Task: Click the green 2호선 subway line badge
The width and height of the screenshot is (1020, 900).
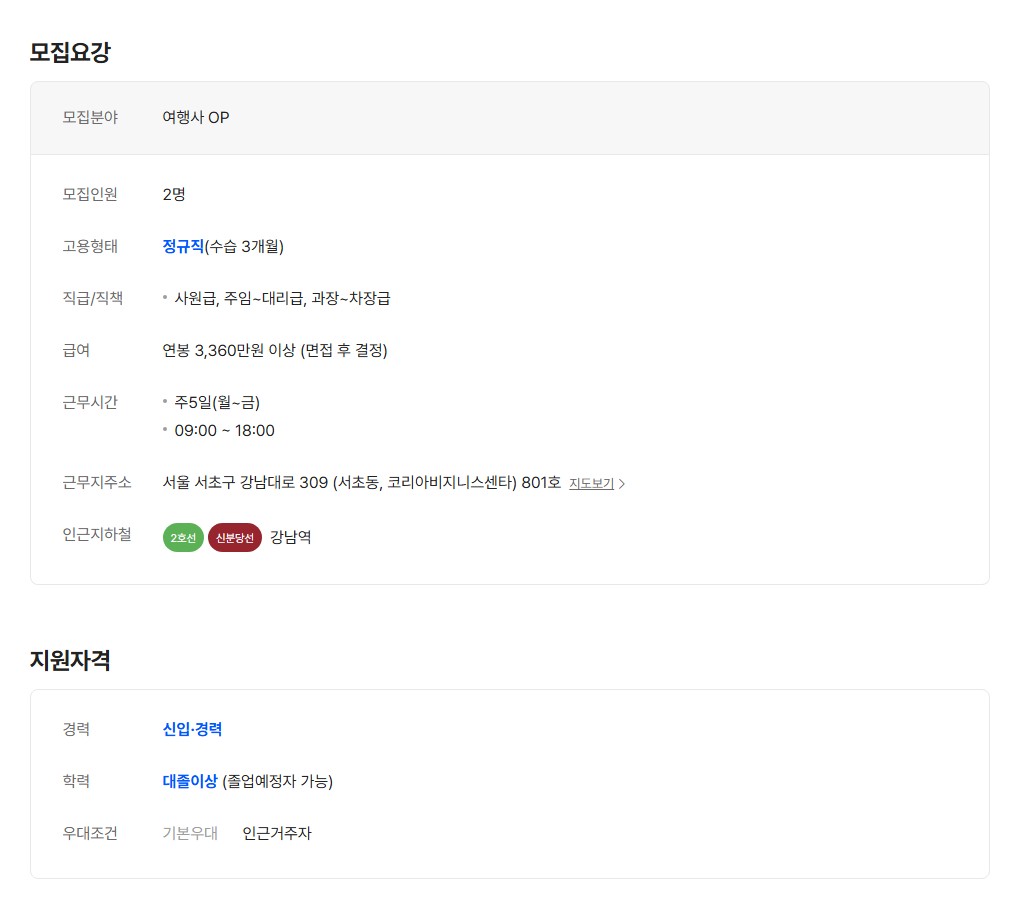Action: tap(183, 538)
